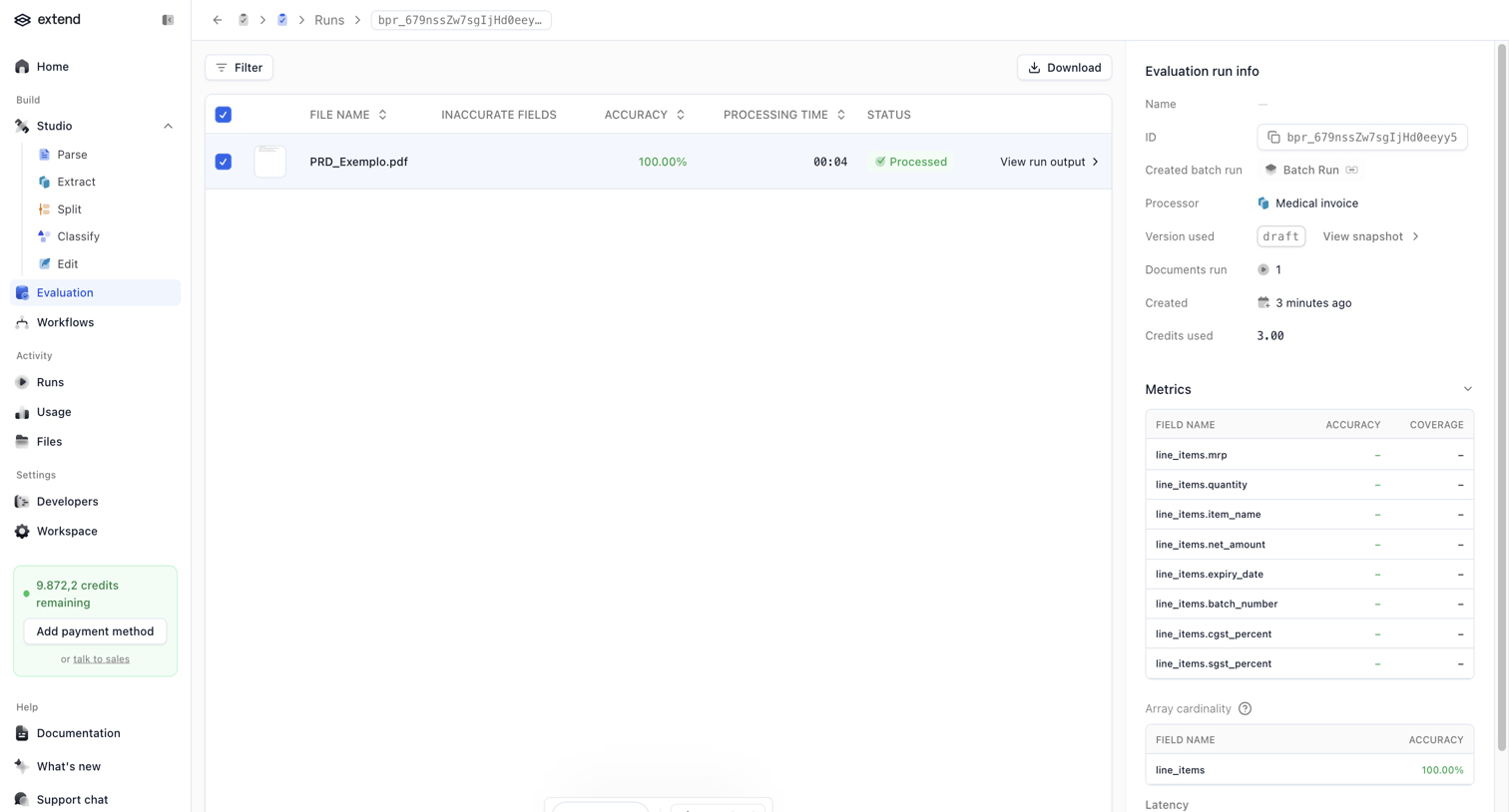Click the talk to sales link

101,659
